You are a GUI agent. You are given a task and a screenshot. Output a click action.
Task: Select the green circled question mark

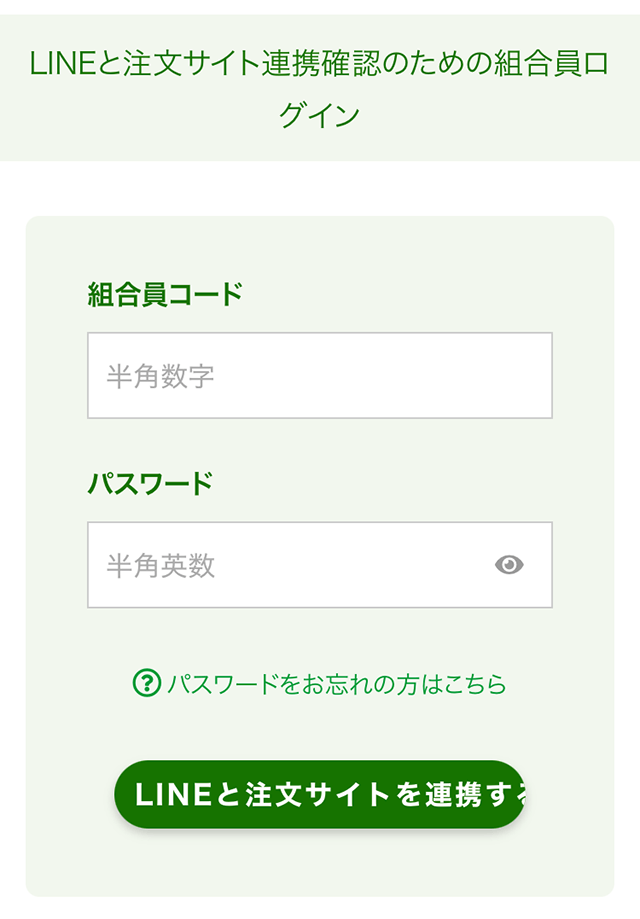click(x=147, y=683)
